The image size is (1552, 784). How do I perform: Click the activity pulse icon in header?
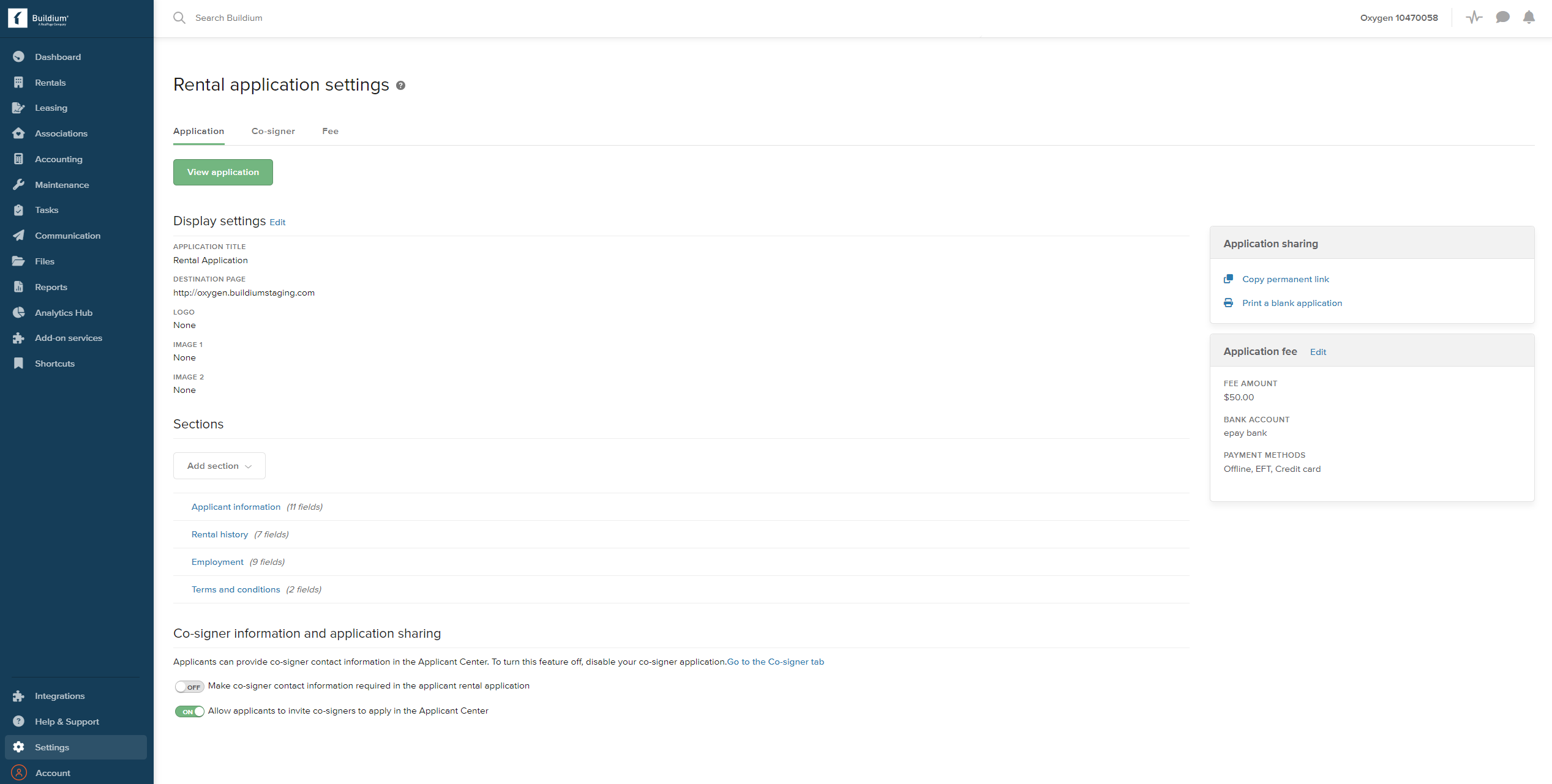pos(1474,18)
